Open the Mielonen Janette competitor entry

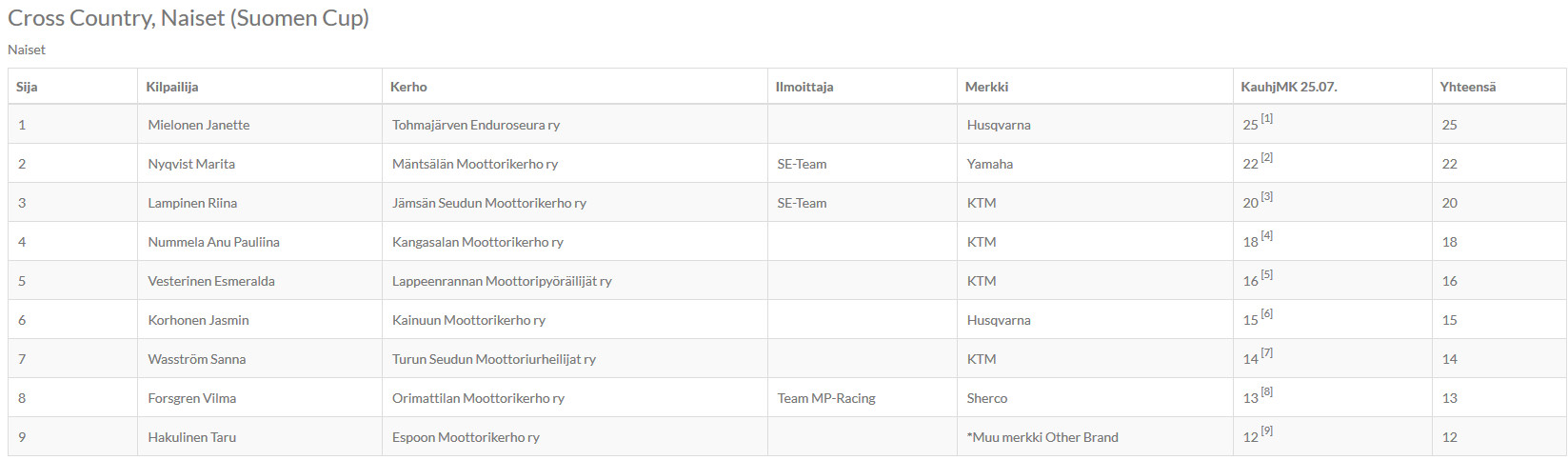(199, 125)
